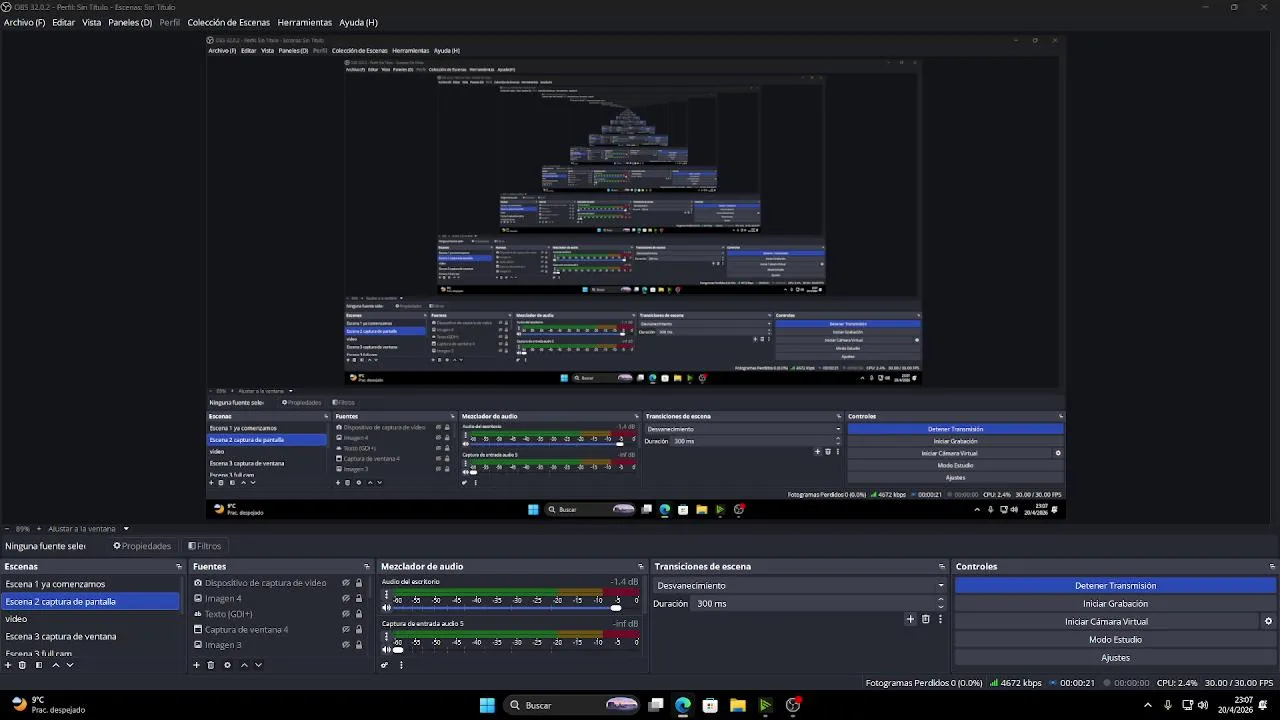Click Detener Transmisión button
Image resolution: width=1280 pixels, height=720 pixels.
[x=1115, y=586]
